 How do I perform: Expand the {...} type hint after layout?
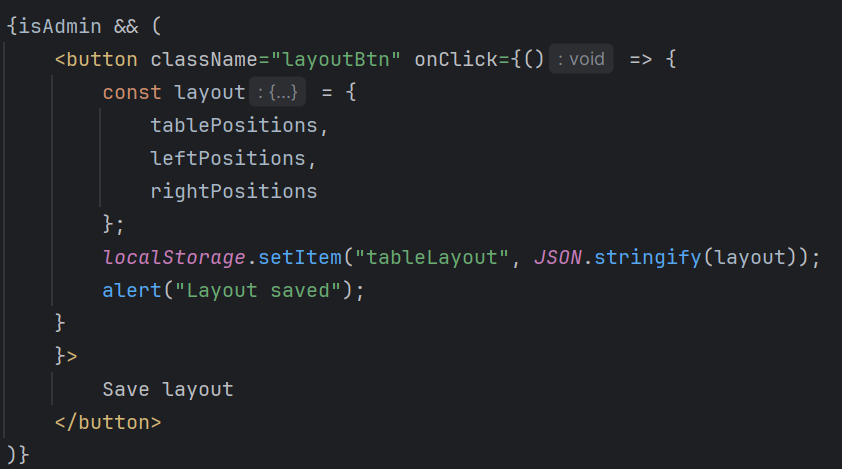(277, 93)
